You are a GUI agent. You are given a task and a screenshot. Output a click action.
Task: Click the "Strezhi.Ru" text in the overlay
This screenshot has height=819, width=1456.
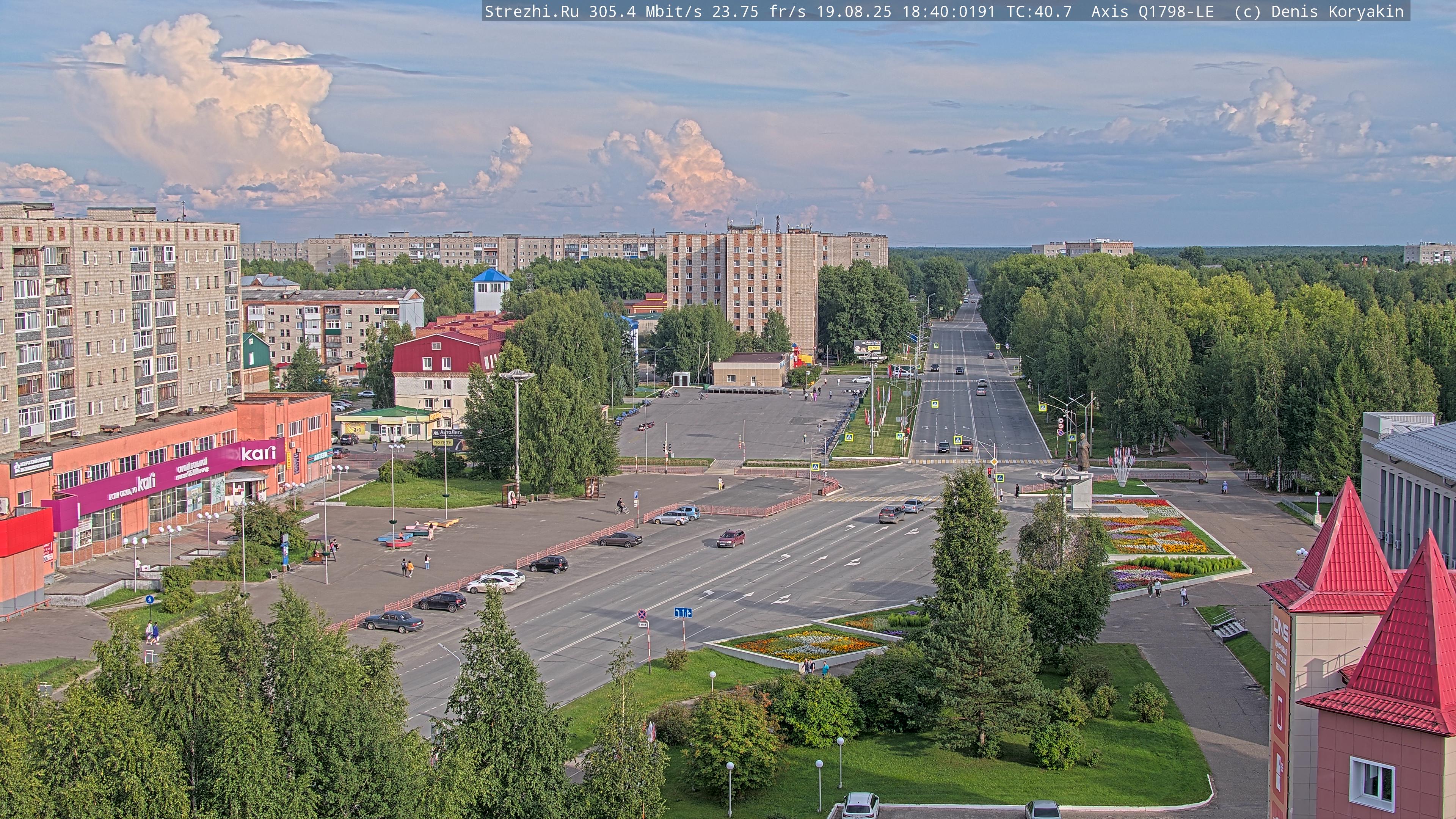coord(532,11)
